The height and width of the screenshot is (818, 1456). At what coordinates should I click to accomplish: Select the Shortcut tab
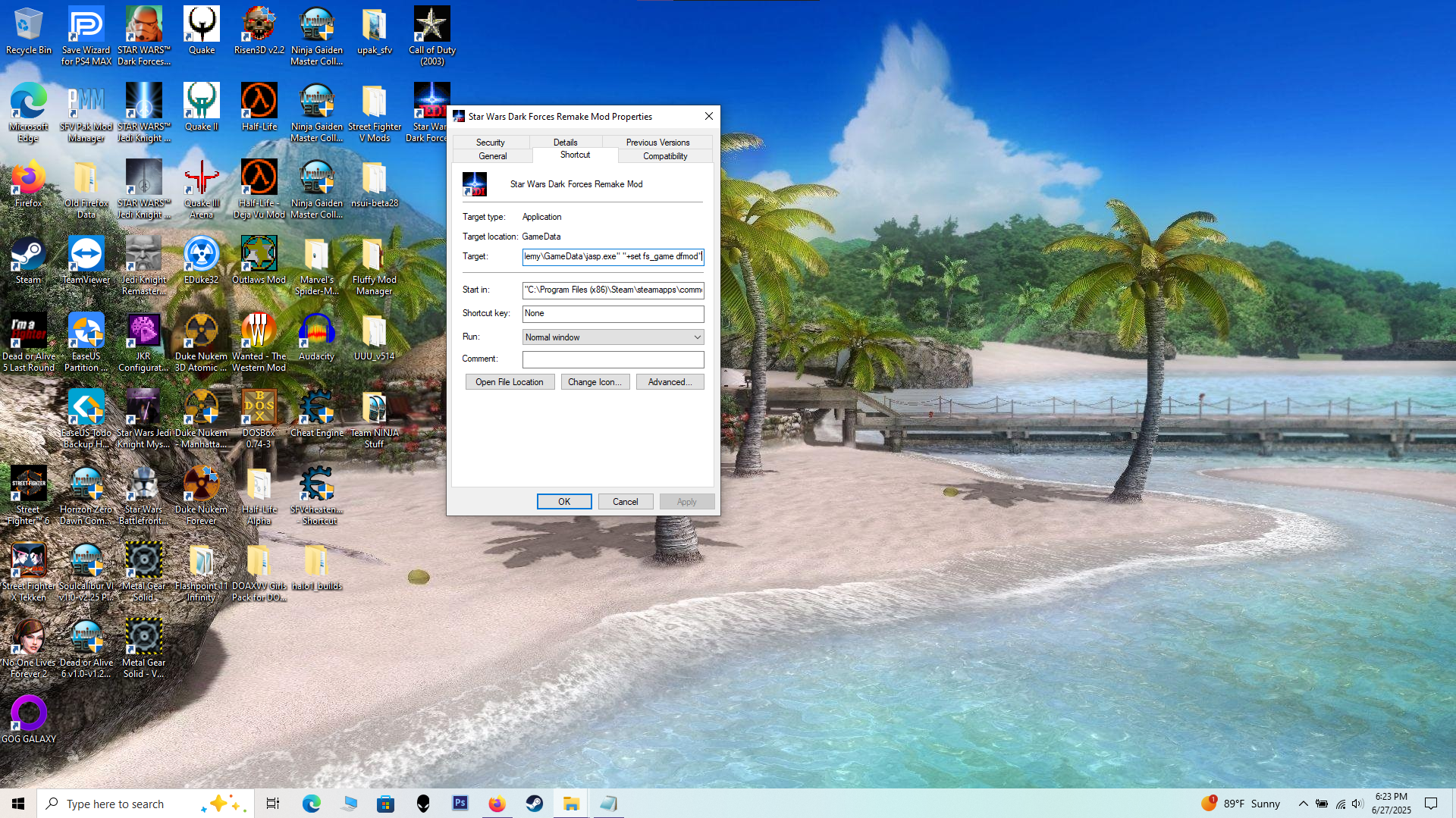pos(575,155)
